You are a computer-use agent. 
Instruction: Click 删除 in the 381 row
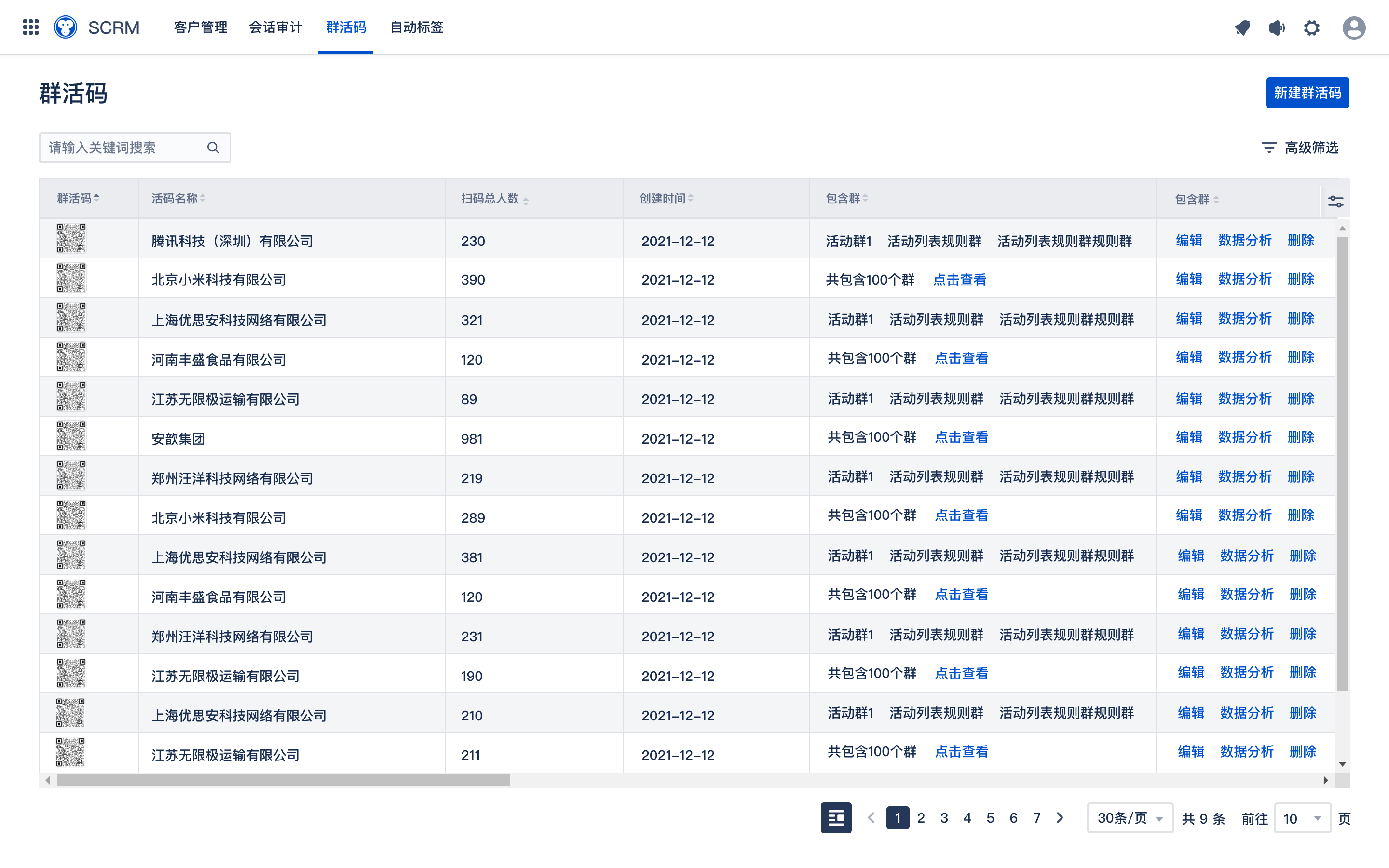[x=1302, y=555]
